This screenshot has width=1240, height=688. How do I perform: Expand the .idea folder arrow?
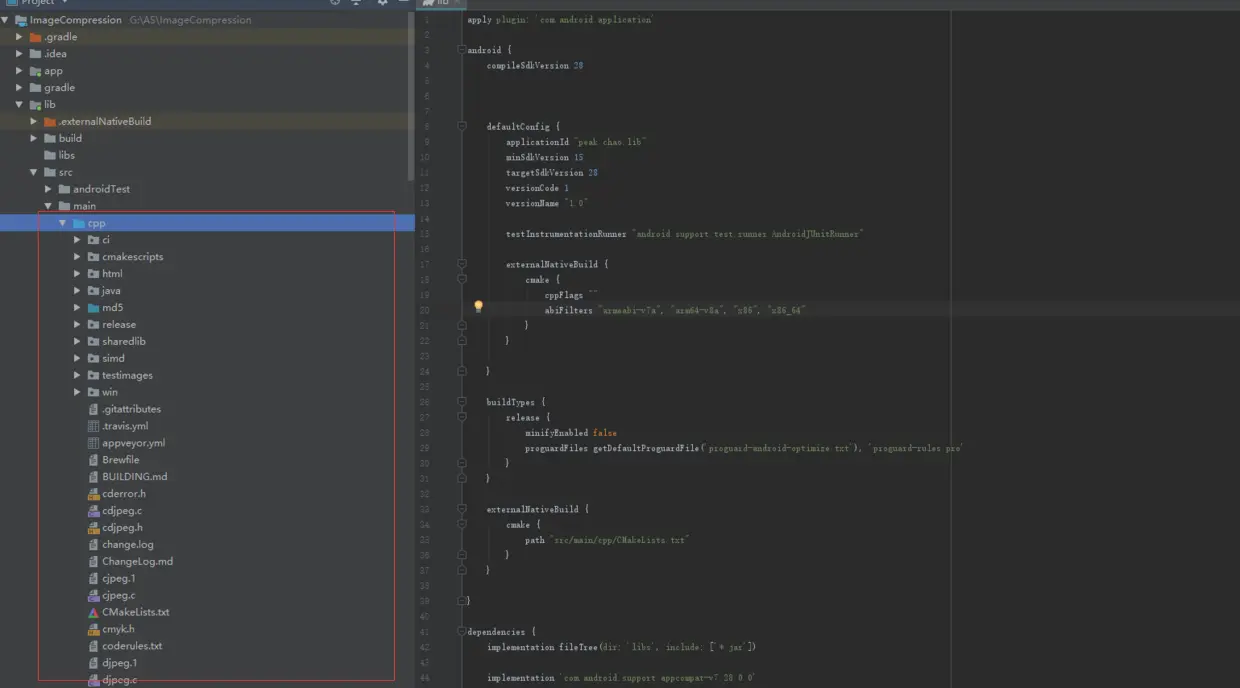20,54
